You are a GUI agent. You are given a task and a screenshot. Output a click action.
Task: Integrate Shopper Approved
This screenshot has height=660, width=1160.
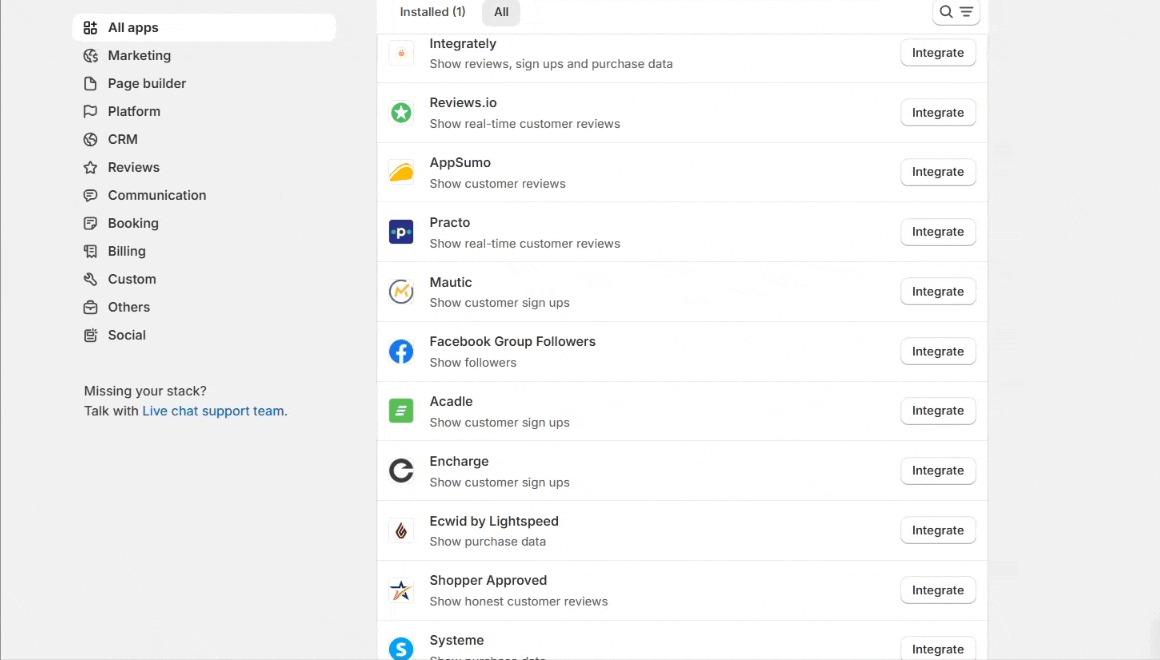coord(938,590)
